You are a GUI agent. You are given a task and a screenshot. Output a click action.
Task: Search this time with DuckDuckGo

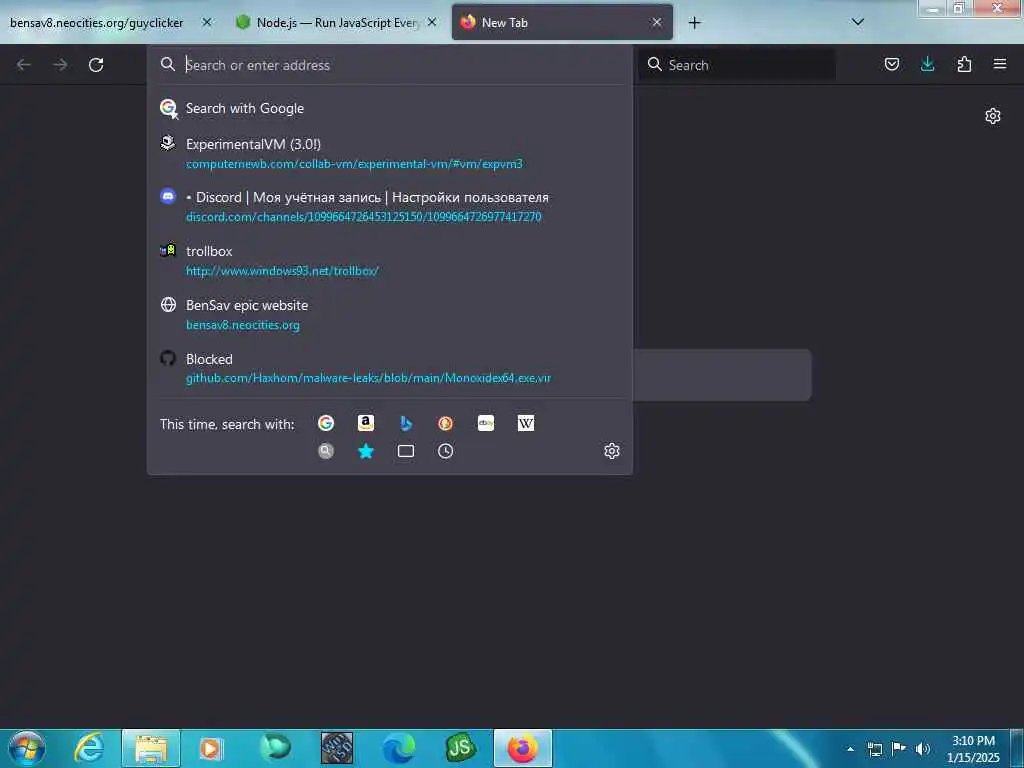(x=445, y=423)
